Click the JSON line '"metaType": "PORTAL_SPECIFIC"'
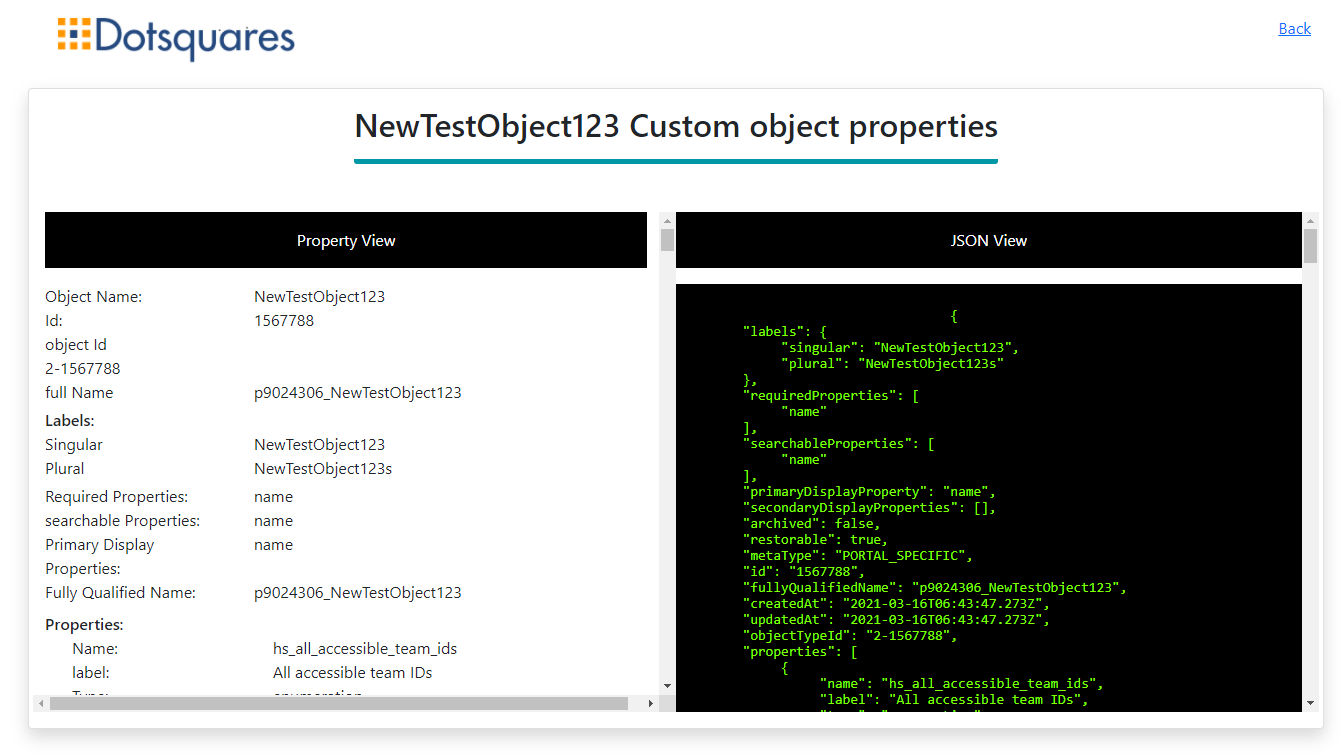 857,556
